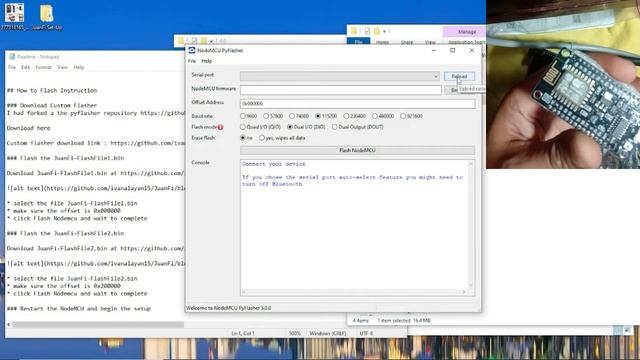
Task: Click 'Windows (CRLF)' in Notepad status bar
Action: pyautogui.click(x=327, y=334)
